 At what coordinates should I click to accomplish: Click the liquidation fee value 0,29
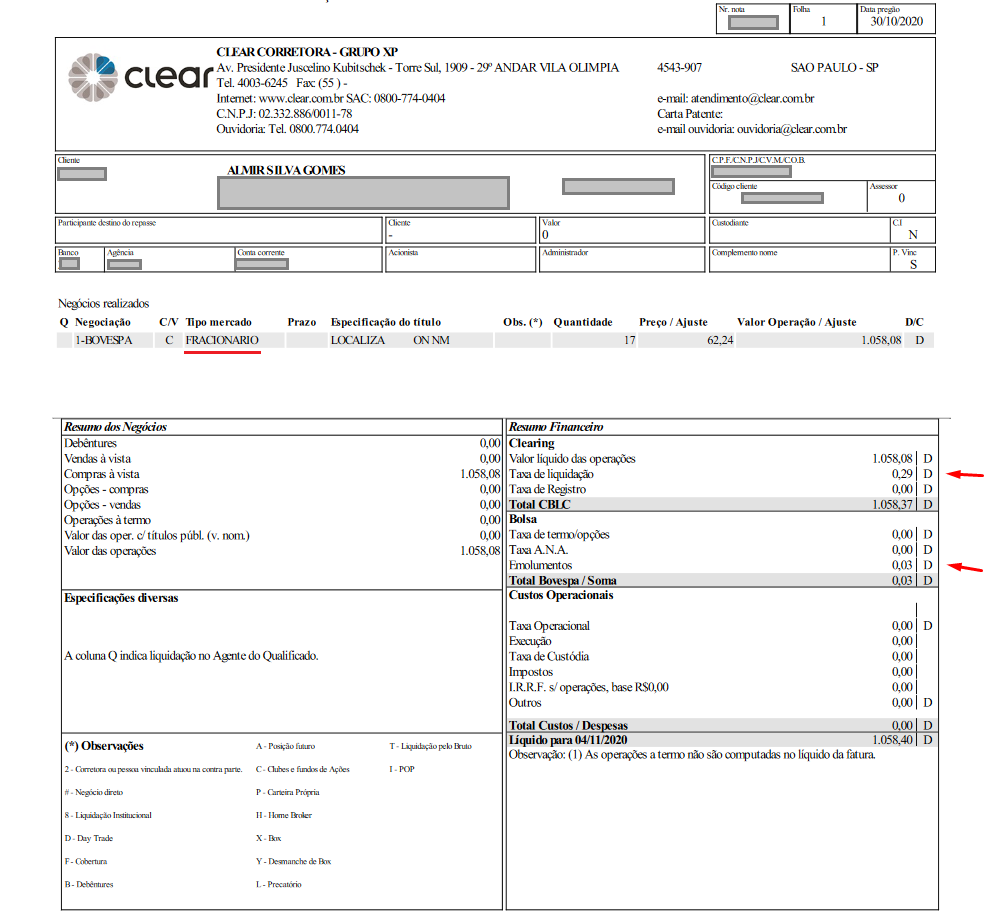click(902, 474)
